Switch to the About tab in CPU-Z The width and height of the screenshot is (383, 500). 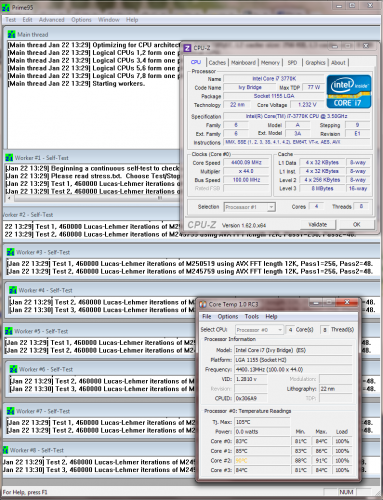338,63
